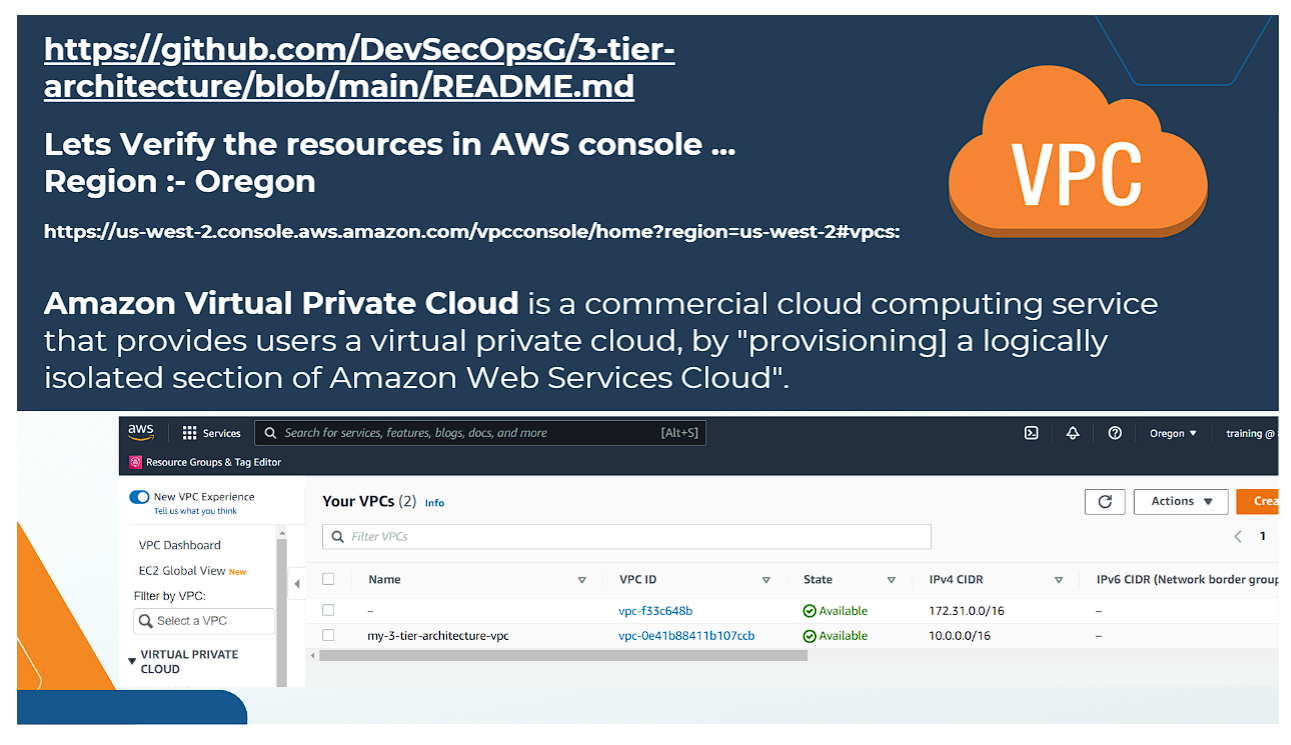This screenshot has width=1291, height=745.
Task: Toggle the New VPC Experience switch
Action: [x=139, y=497]
